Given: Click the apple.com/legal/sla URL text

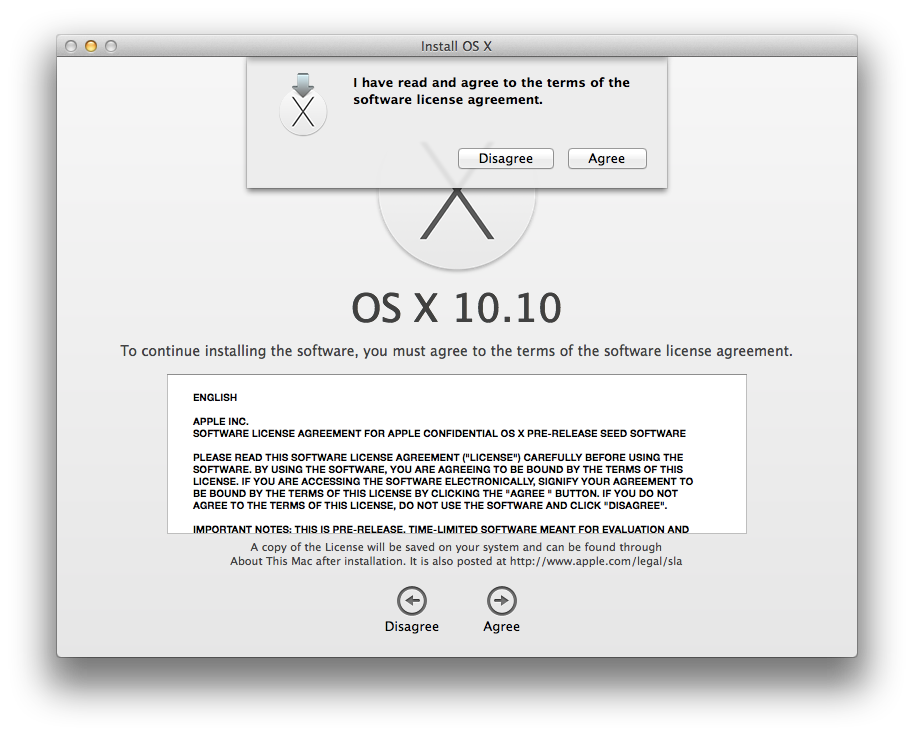Looking at the screenshot, I should click(x=596, y=561).
